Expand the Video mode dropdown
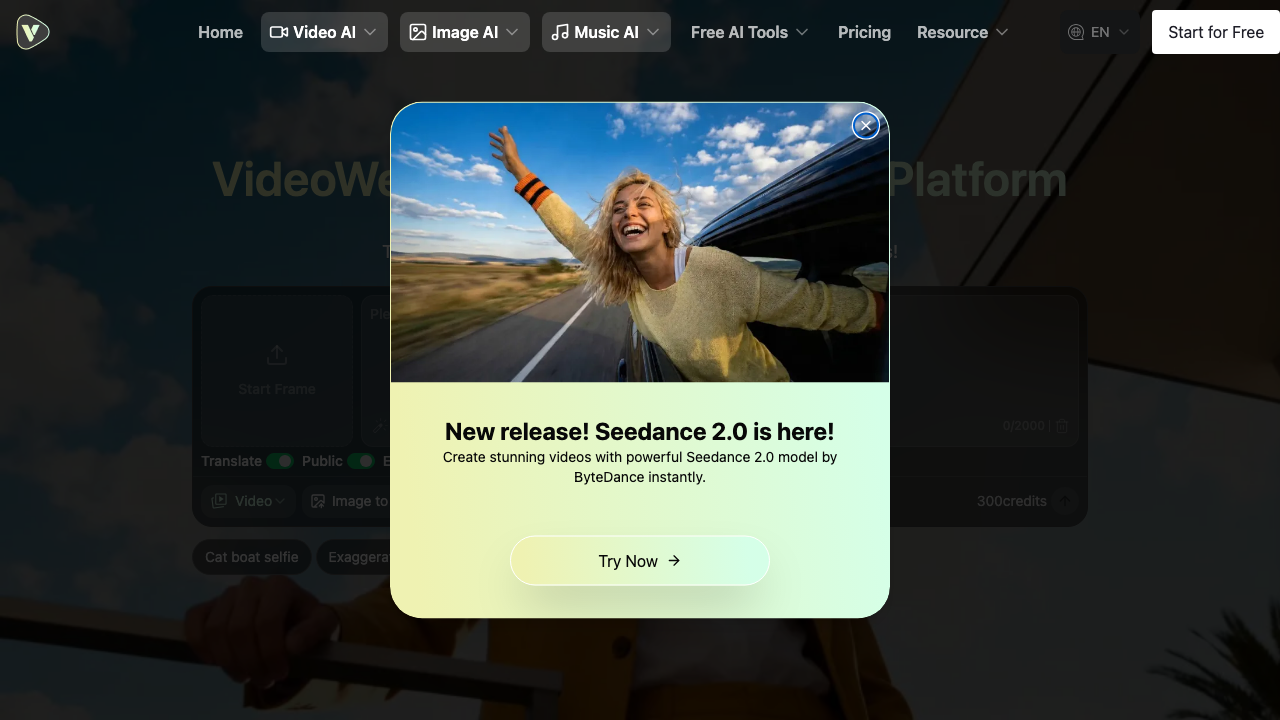 coord(248,501)
